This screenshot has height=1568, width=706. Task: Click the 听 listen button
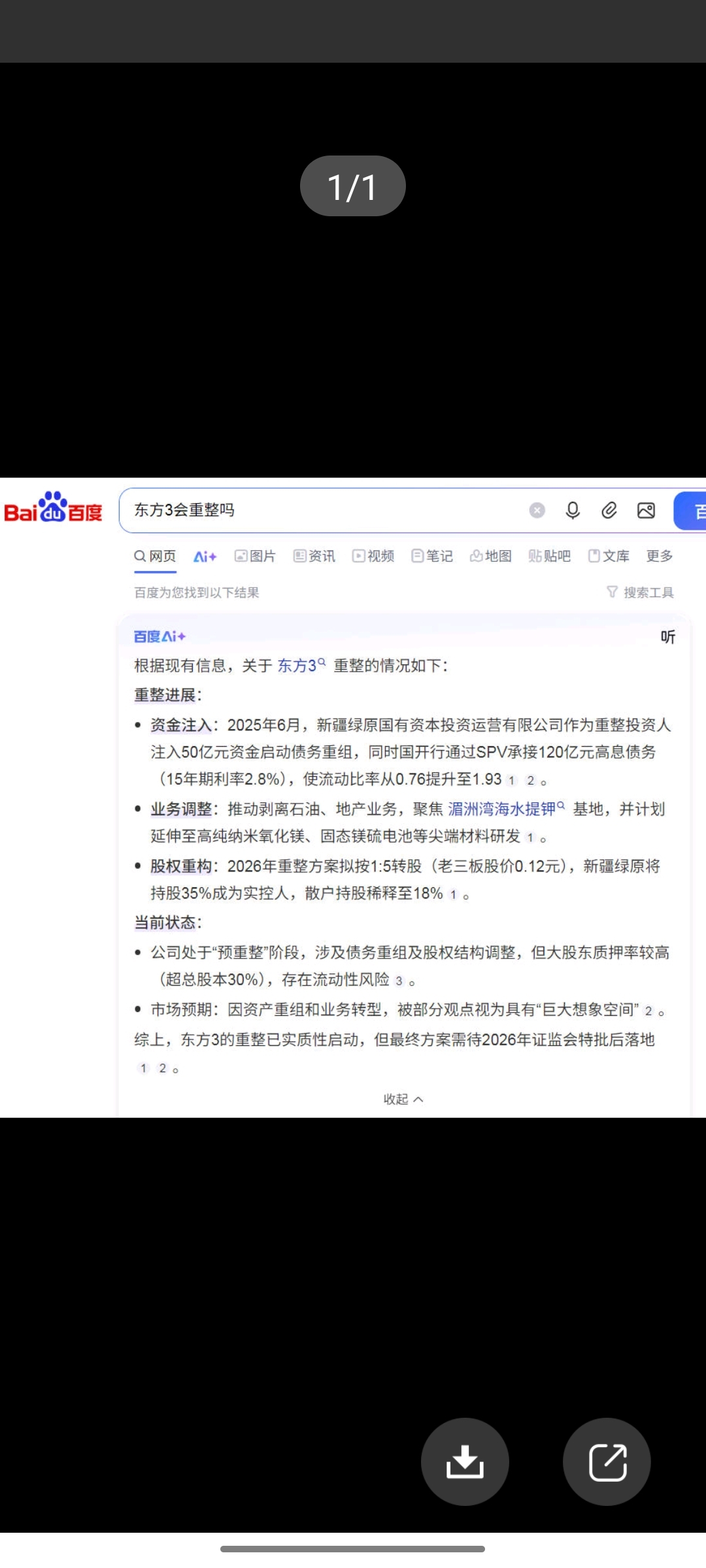pyautogui.click(x=667, y=637)
